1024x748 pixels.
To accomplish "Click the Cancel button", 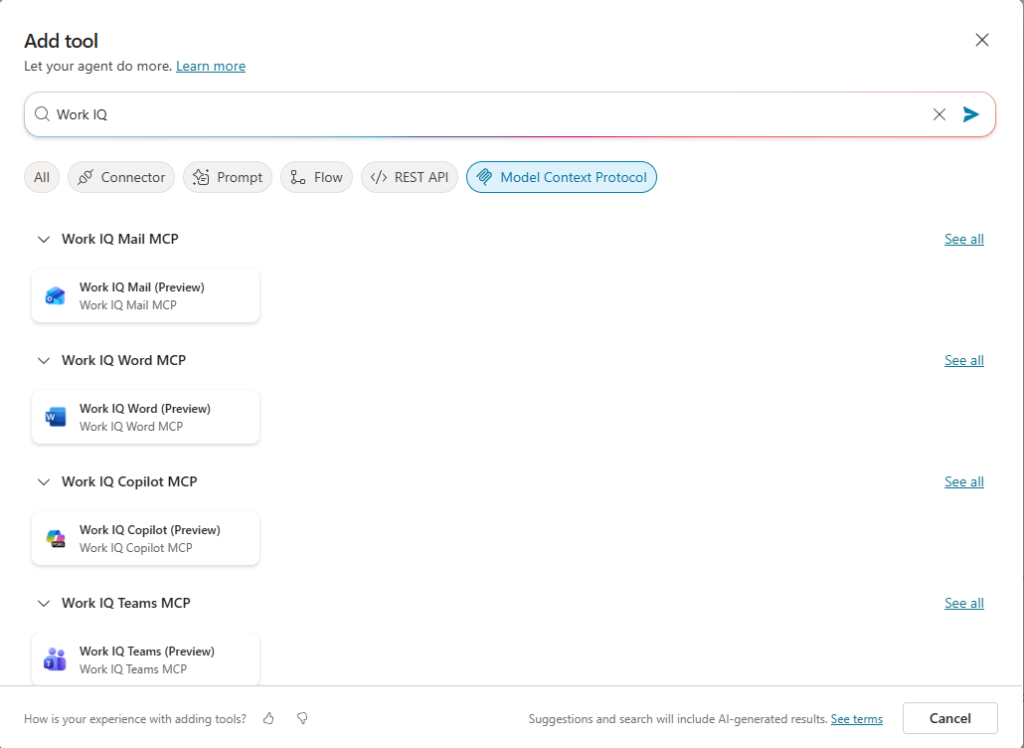I will pos(950,718).
